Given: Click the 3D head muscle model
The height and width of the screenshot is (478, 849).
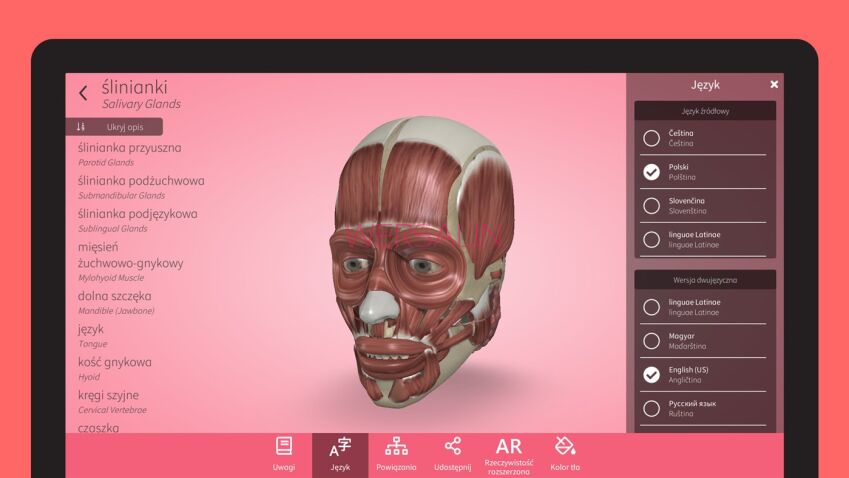Looking at the screenshot, I should (x=420, y=250).
